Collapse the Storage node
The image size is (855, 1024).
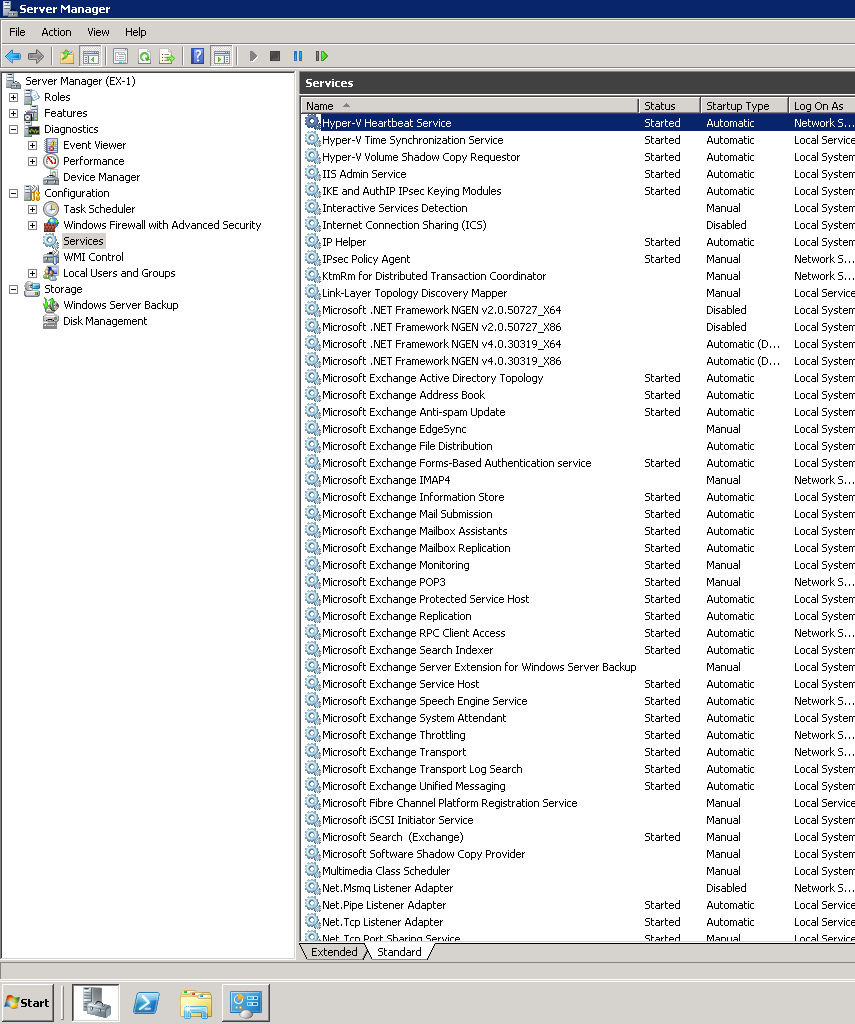[x=14, y=289]
